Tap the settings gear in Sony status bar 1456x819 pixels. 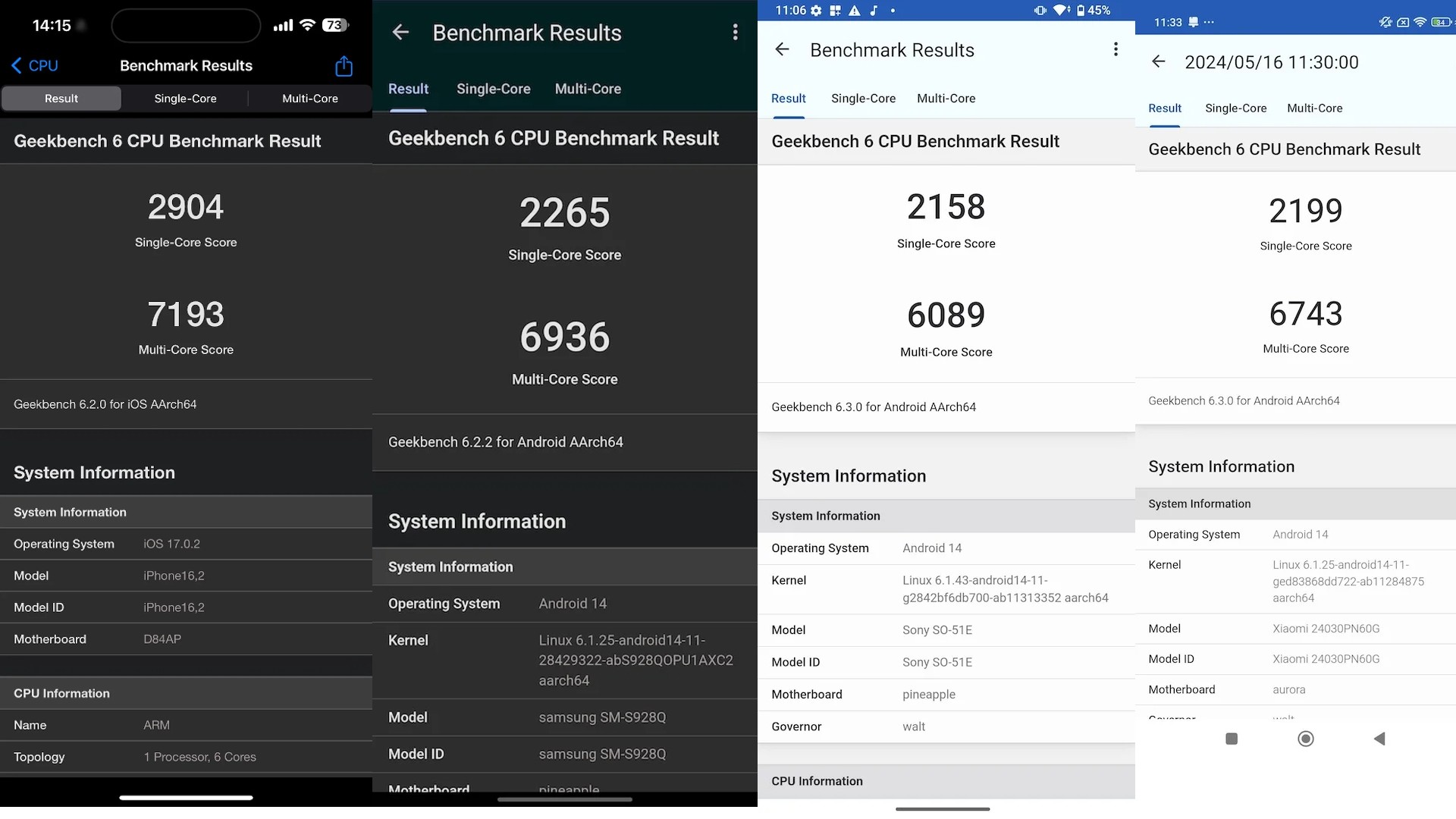click(x=816, y=11)
